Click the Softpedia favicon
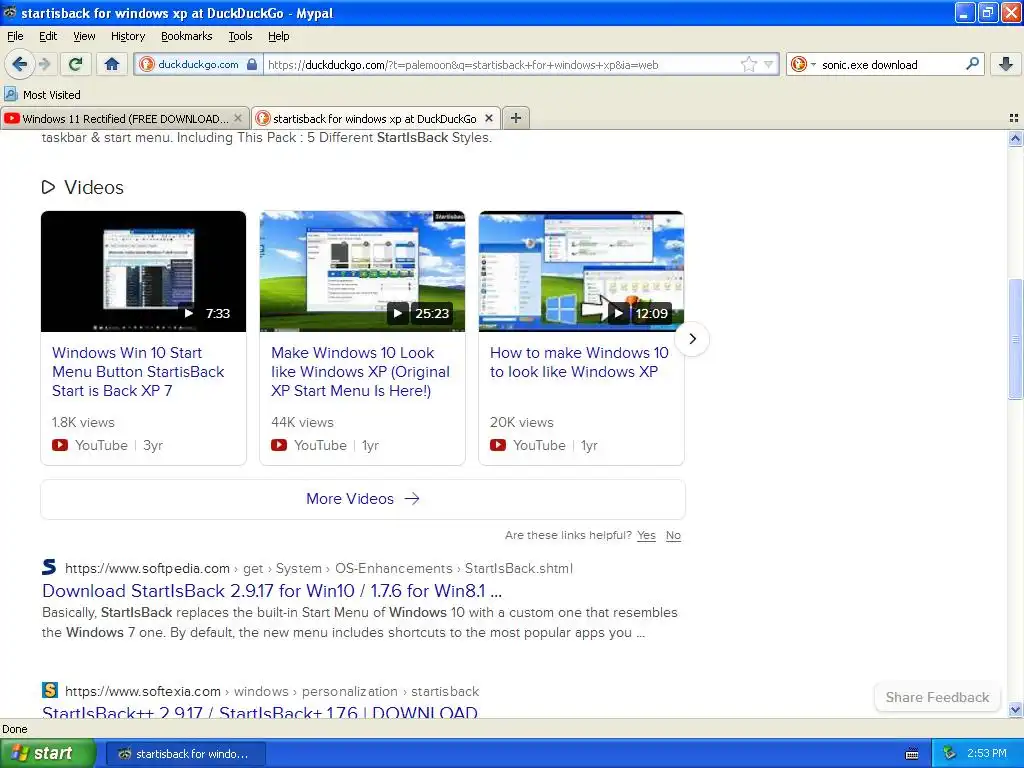Viewport: 1024px width, 768px height. click(x=50, y=567)
